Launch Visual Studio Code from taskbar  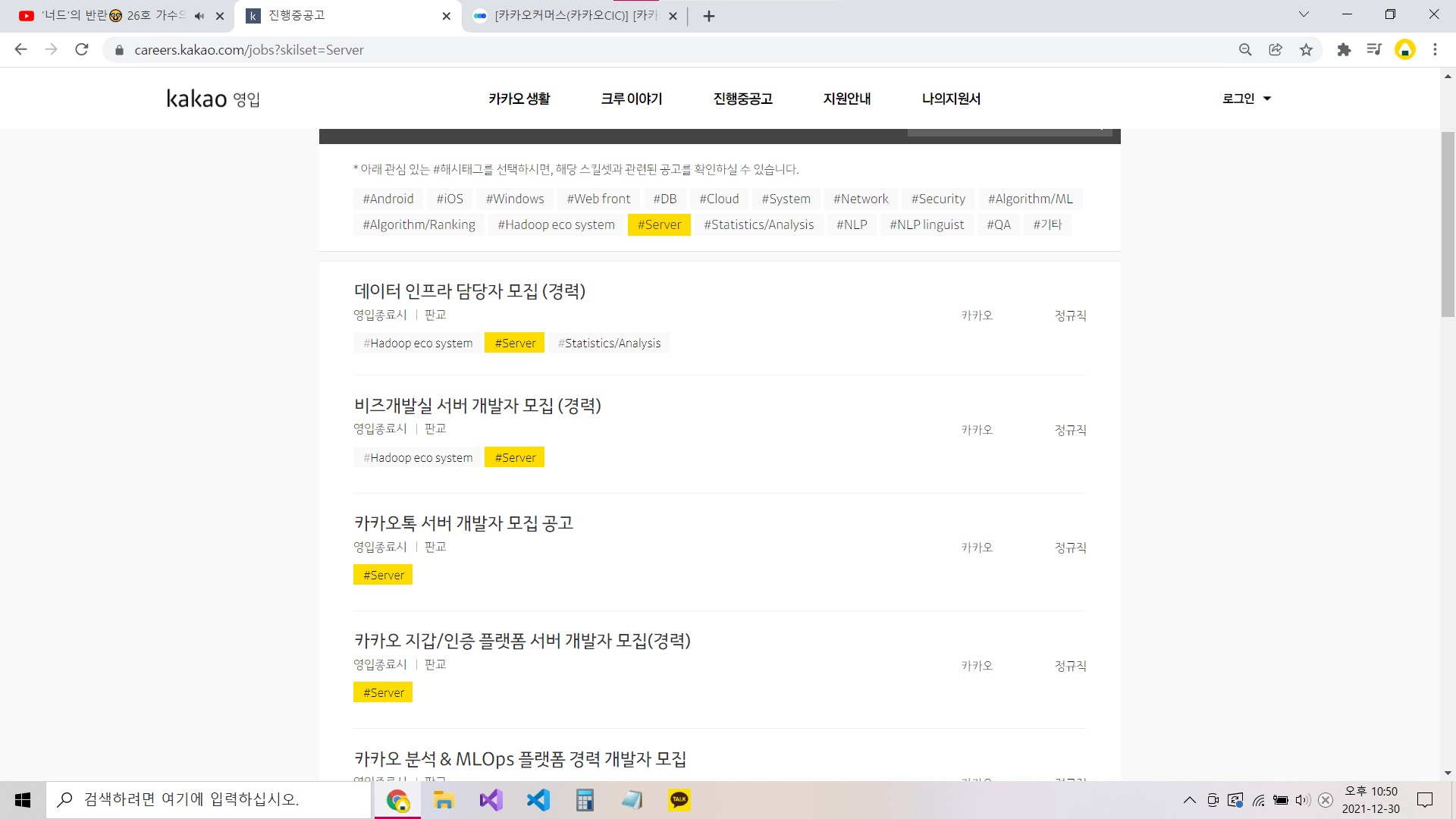(538, 800)
